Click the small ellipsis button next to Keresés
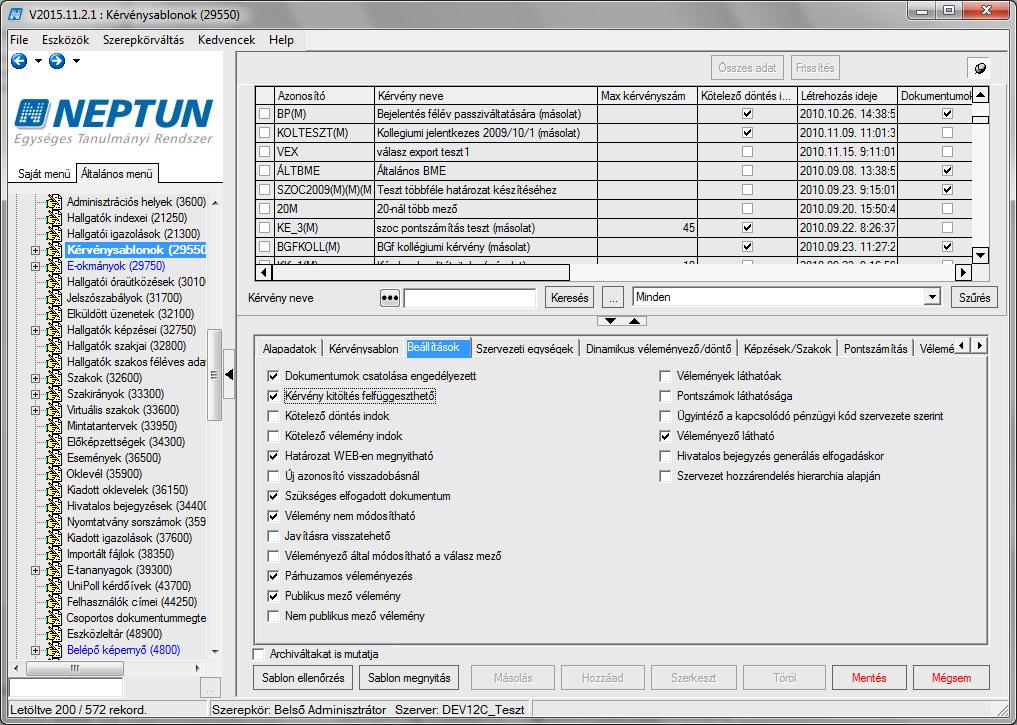The width and height of the screenshot is (1017, 725). (x=613, y=298)
